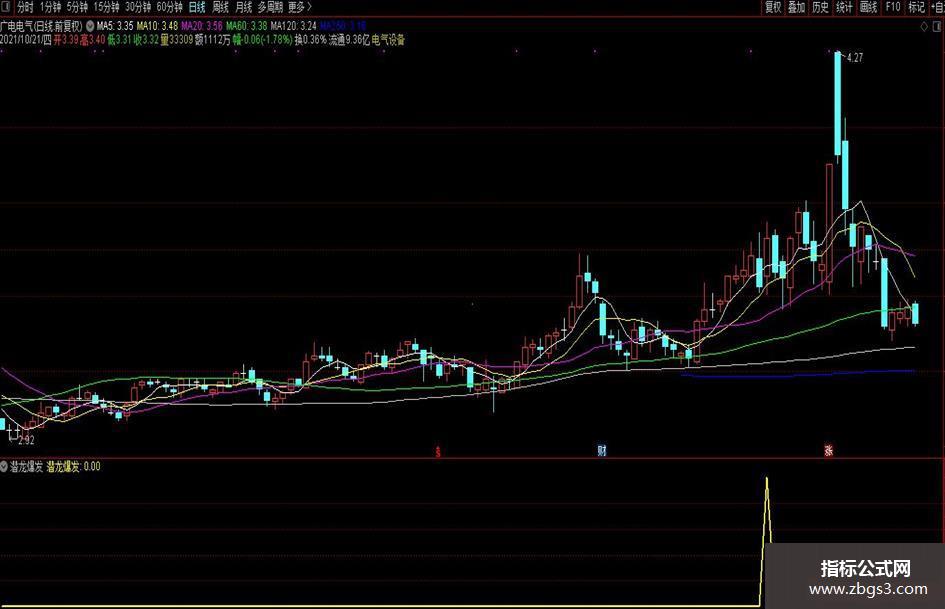
Task: Select the 5分钟 period tab
Action: tap(77, 7)
